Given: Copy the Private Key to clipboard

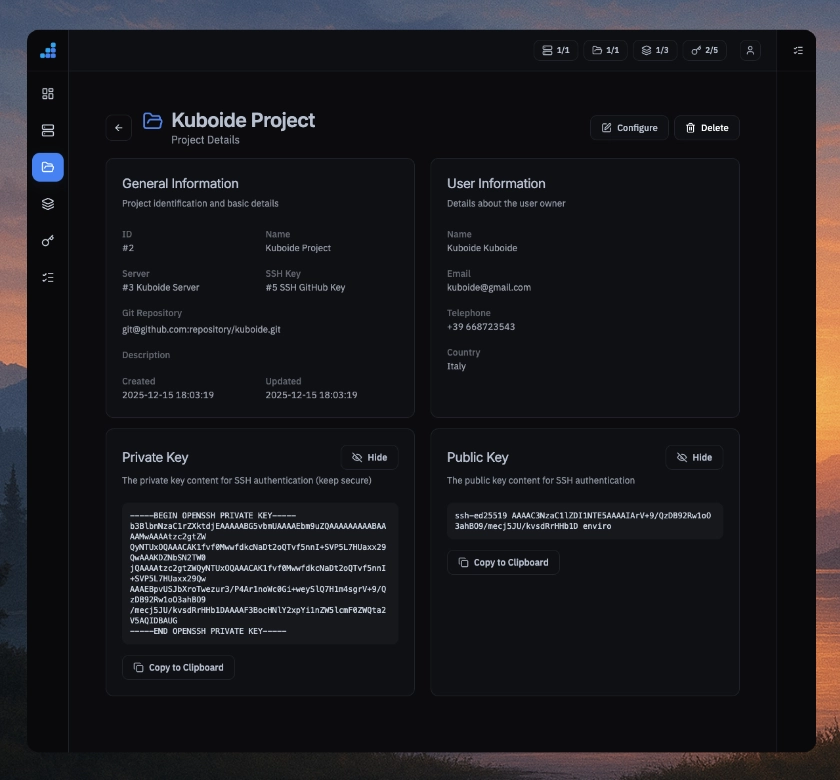Looking at the screenshot, I should coord(178,667).
